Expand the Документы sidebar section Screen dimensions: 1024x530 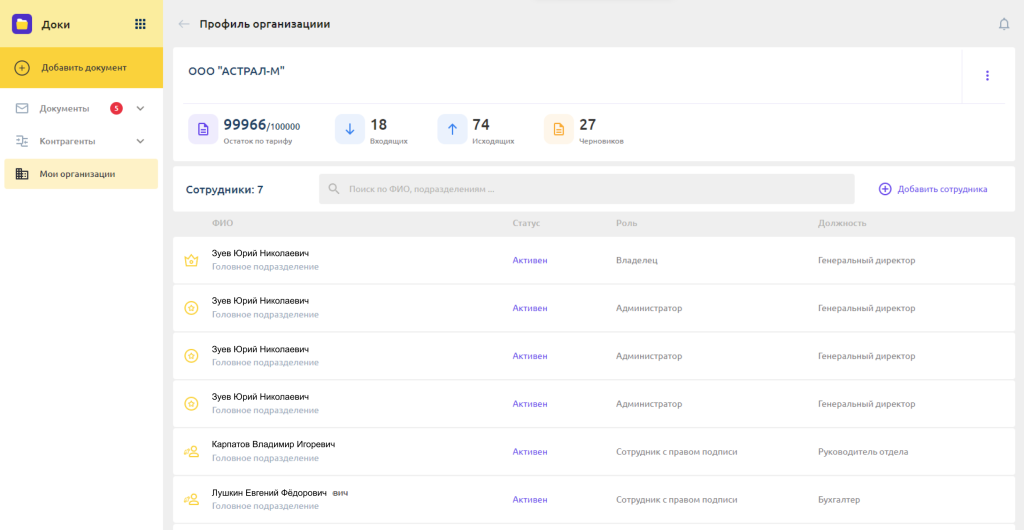[140, 108]
